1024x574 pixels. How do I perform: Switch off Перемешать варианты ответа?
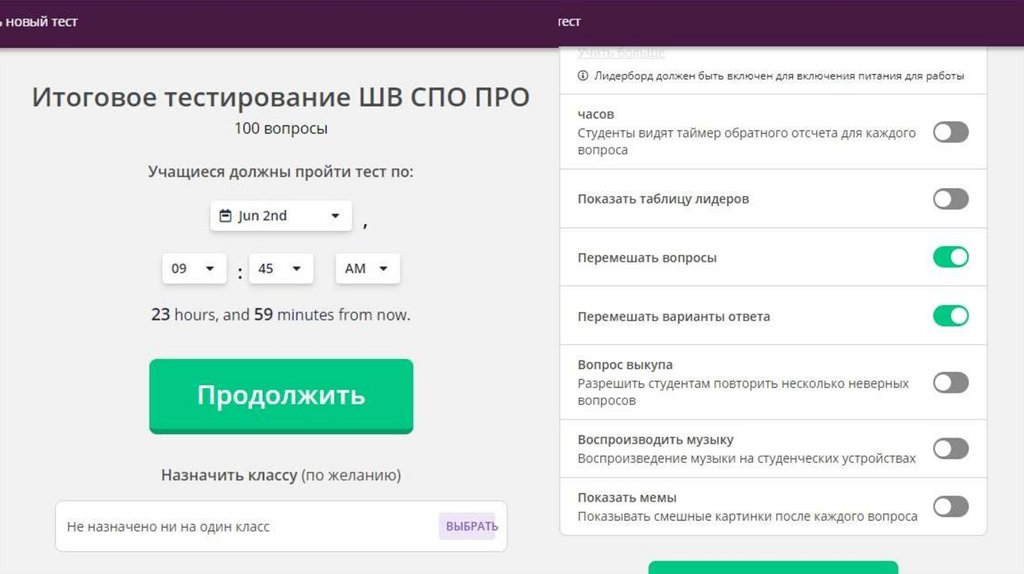(x=950, y=315)
